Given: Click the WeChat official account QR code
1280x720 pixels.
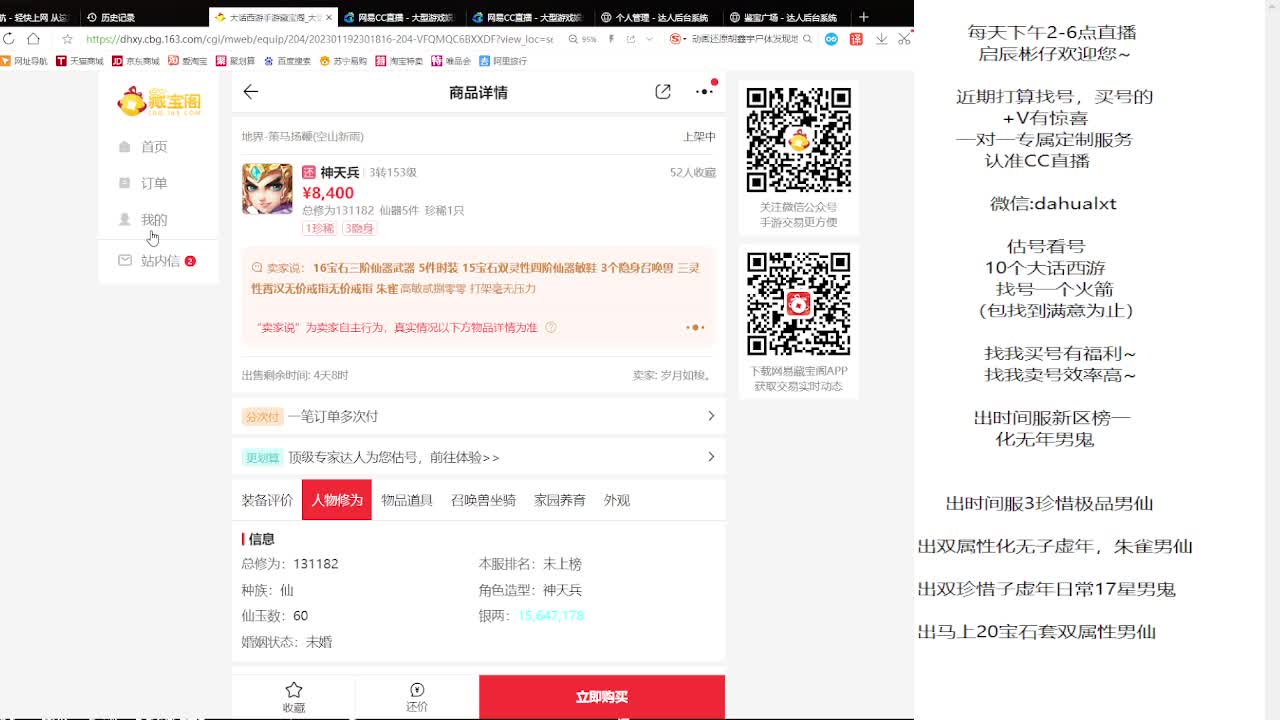Looking at the screenshot, I should point(799,140).
